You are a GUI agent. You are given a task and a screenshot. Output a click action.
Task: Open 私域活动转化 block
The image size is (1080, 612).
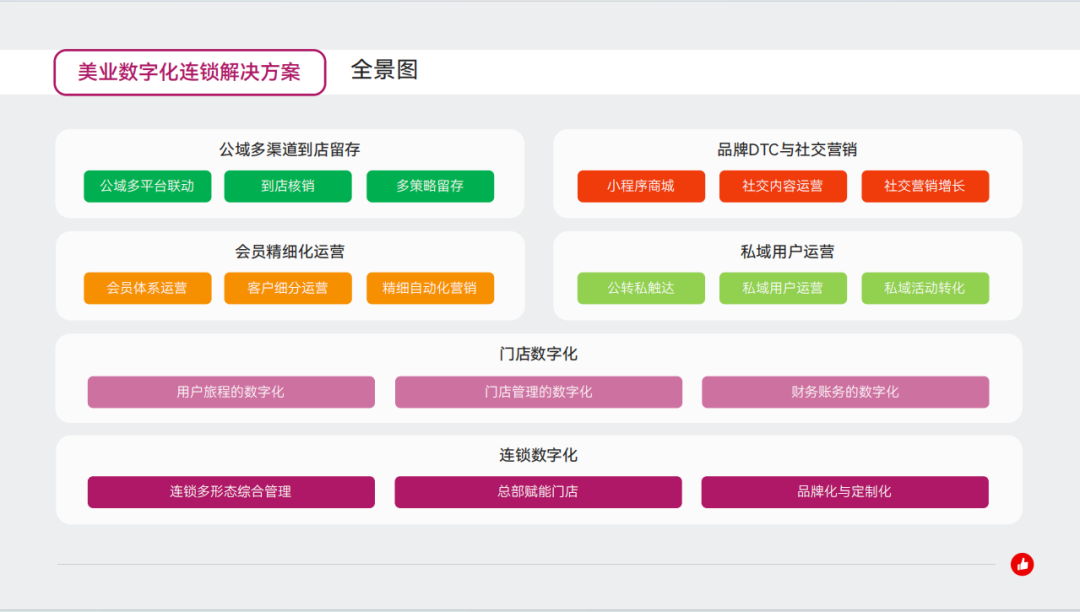click(925, 288)
